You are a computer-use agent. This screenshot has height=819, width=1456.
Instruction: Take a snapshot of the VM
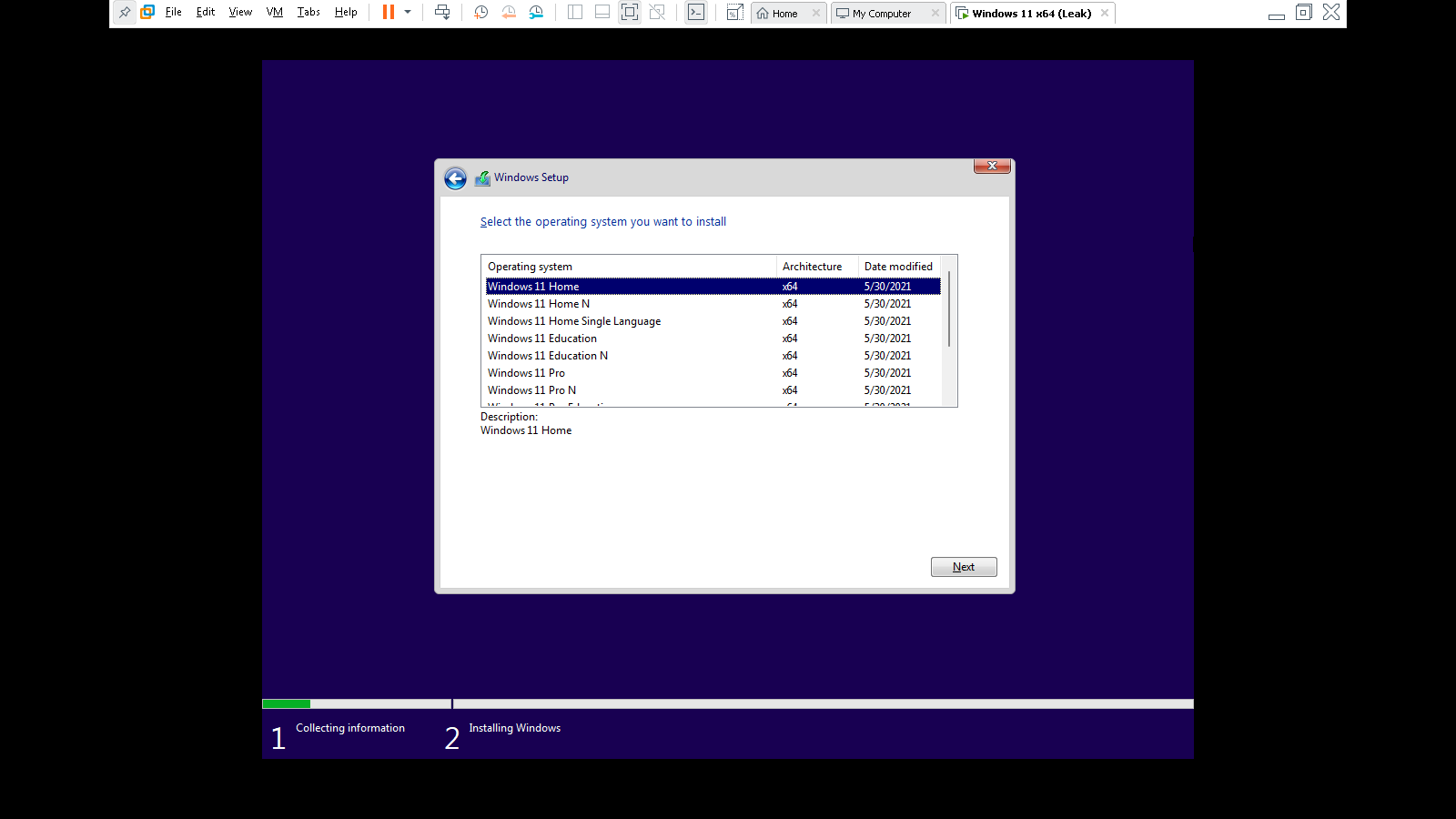point(481,13)
